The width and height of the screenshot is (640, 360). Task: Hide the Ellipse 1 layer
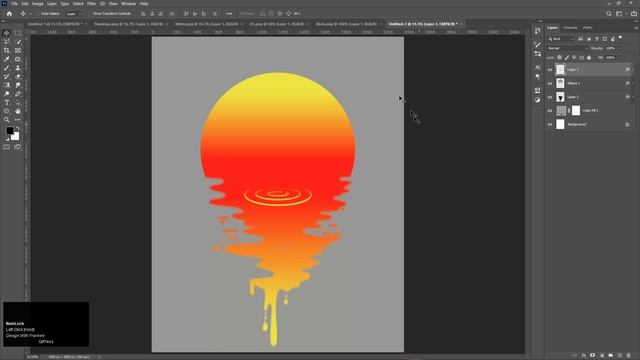[x=549, y=83]
